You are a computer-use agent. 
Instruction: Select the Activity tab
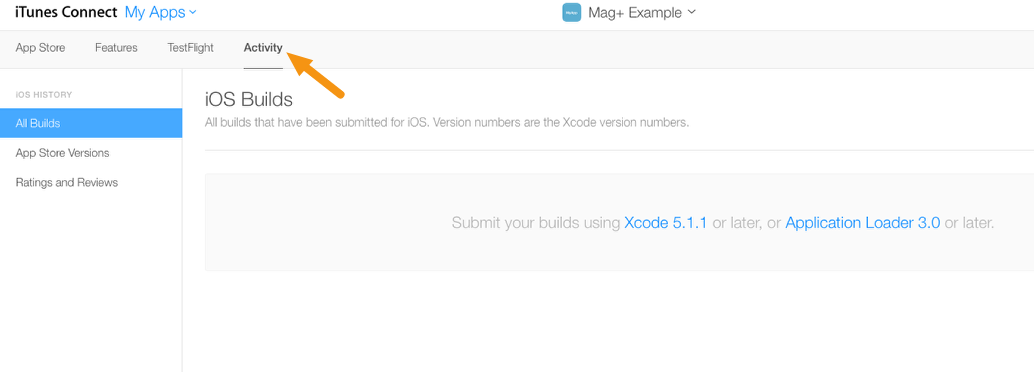[x=263, y=48]
